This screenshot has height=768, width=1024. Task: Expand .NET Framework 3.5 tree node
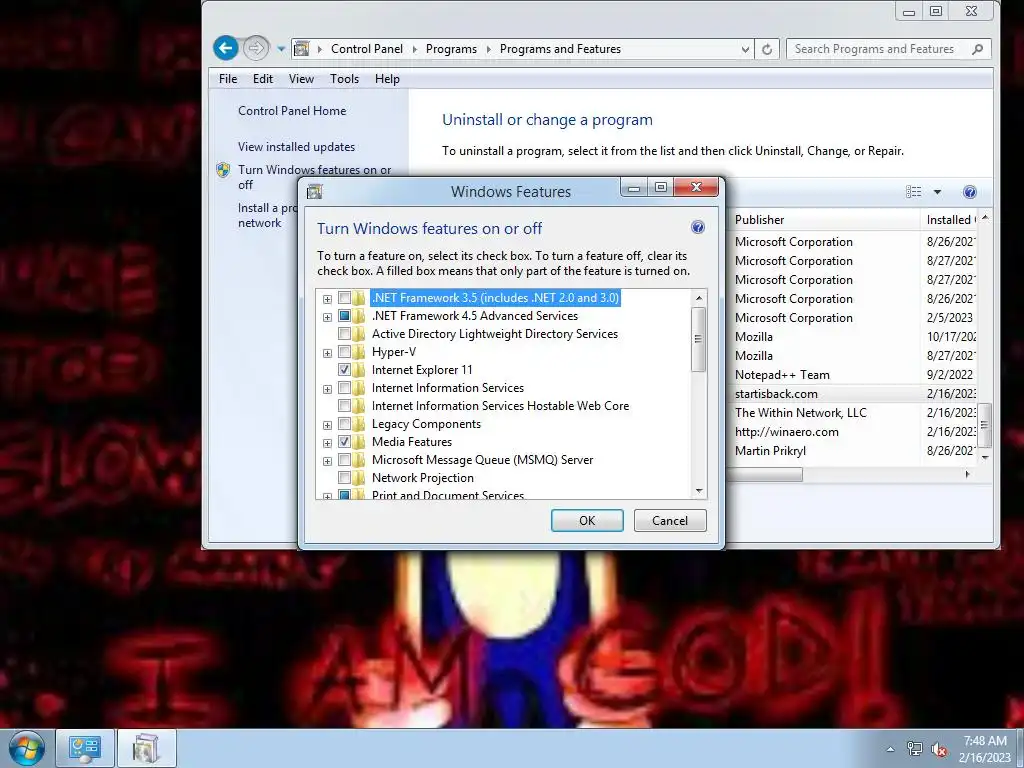click(x=327, y=299)
